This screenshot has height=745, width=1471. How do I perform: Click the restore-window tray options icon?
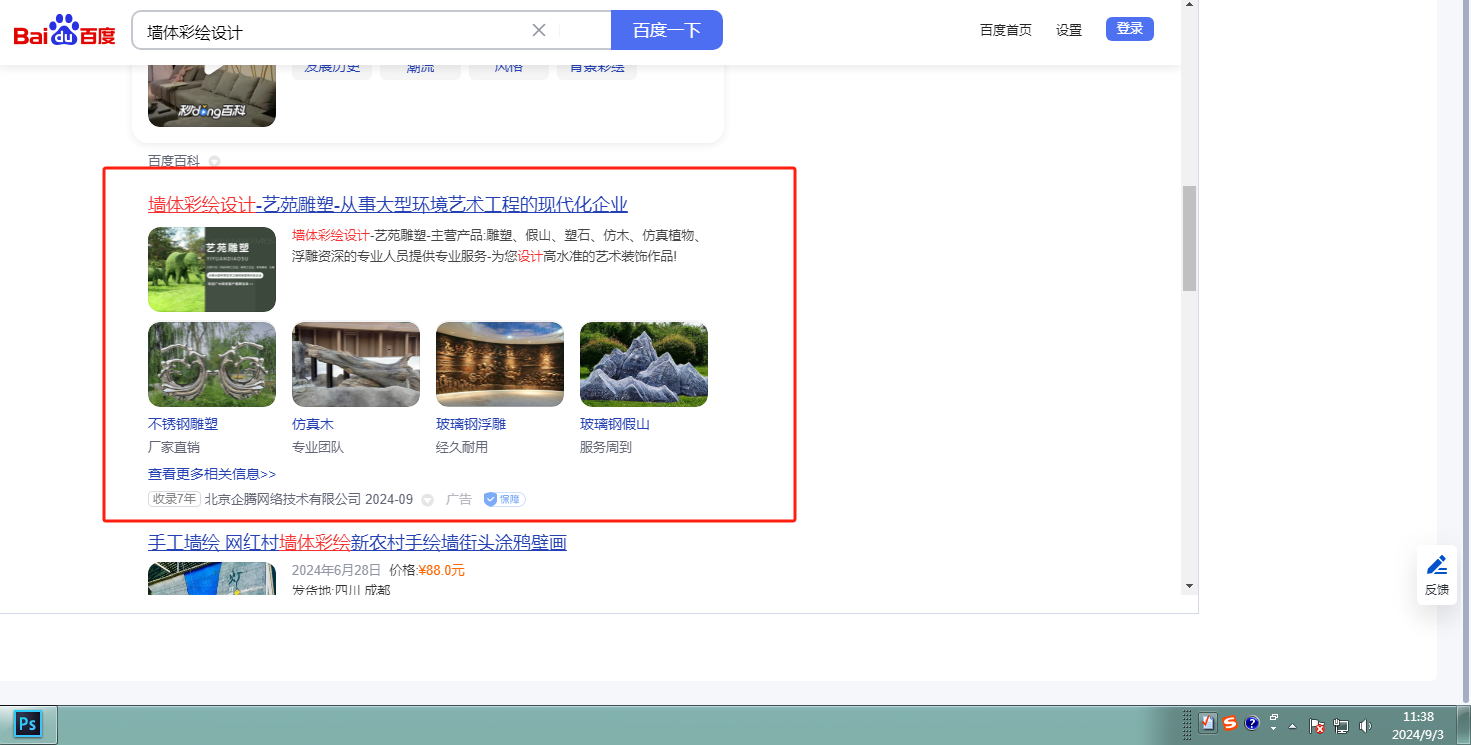pos(1274,718)
